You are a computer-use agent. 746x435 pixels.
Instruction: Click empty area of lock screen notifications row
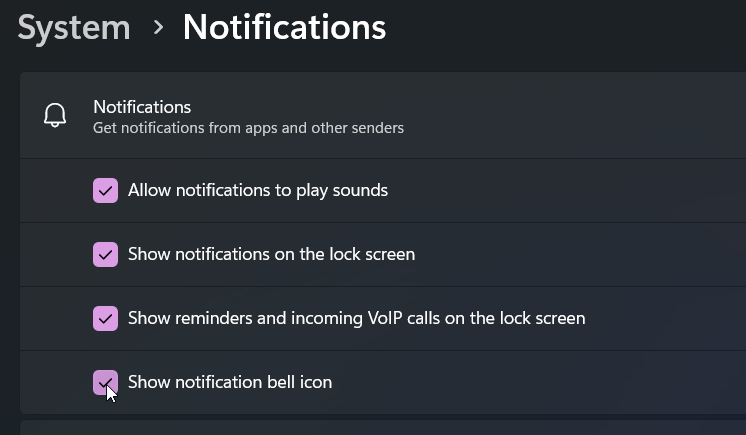pyautogui.click(x=580, y=254)
